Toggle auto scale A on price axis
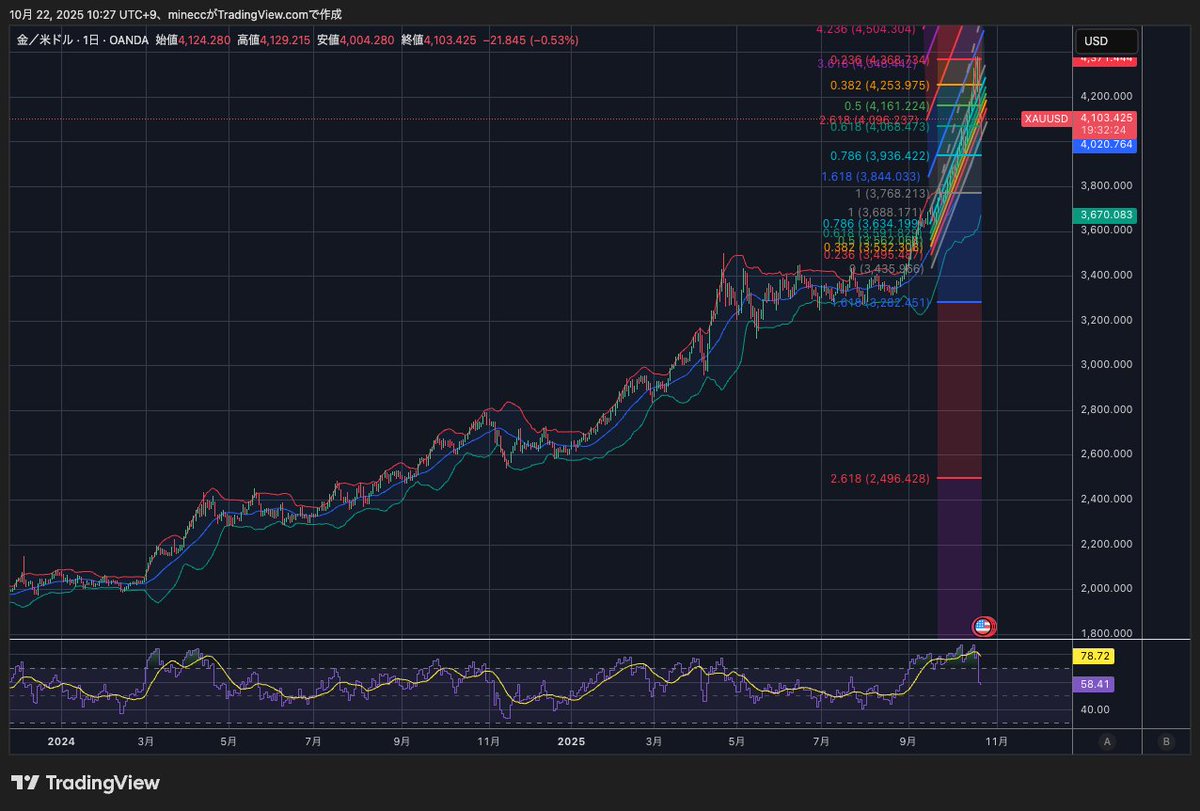Screen dimensions: 1200x811 pos(1107,742)
